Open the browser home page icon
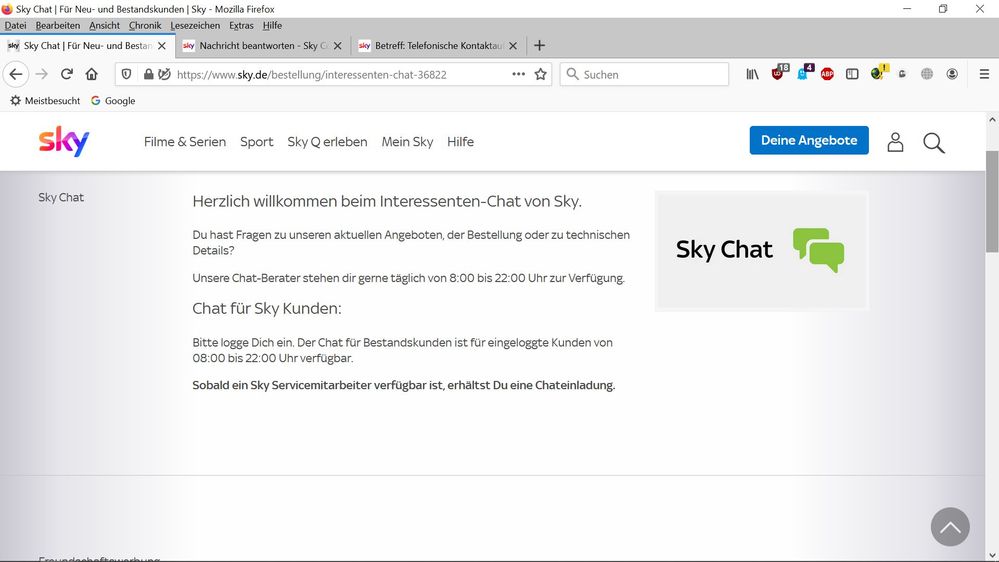Screen dimensions: 999x562 pos(92,75)
